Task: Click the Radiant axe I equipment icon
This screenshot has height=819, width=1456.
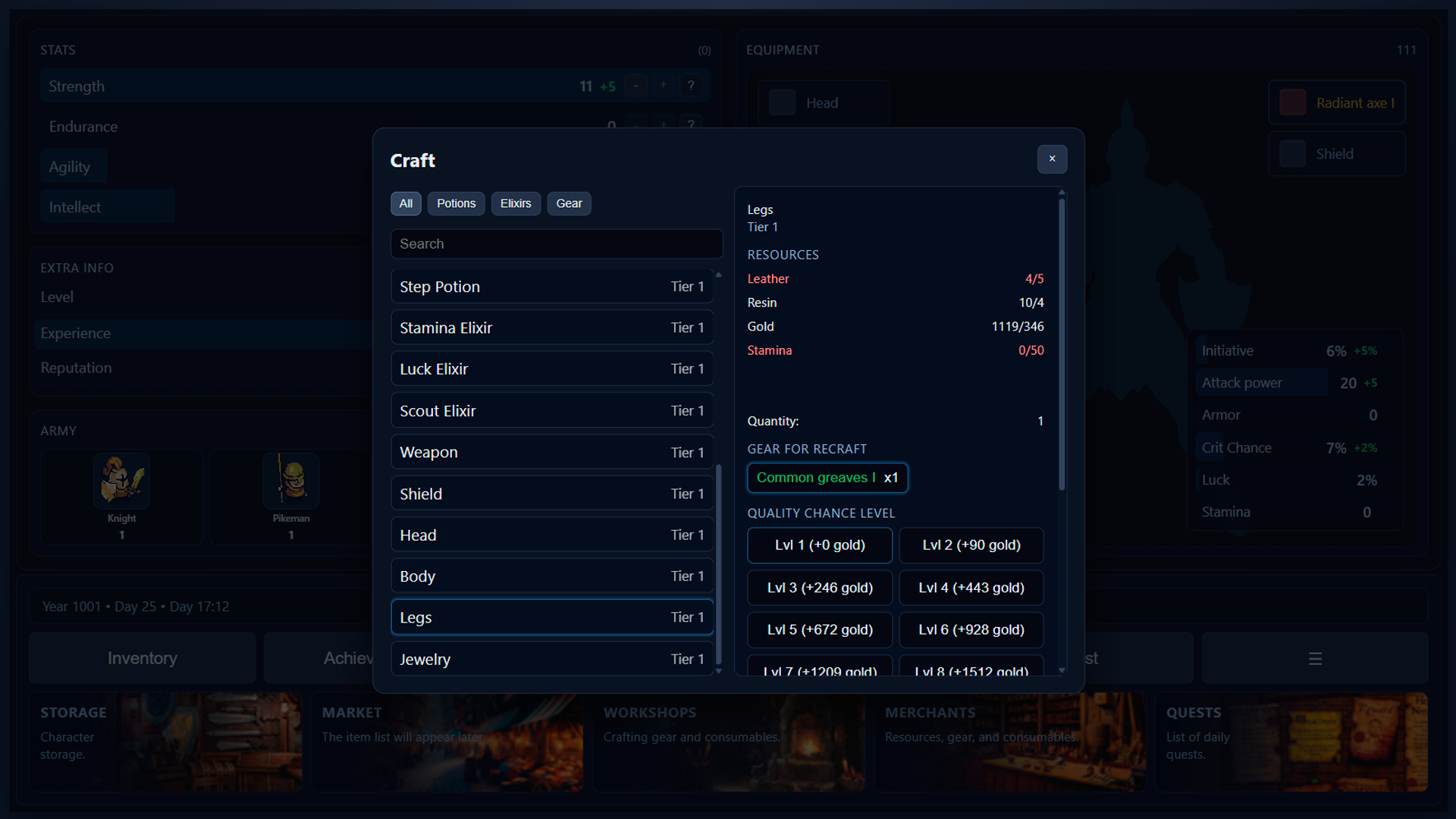Action: tap(1291, 102)
